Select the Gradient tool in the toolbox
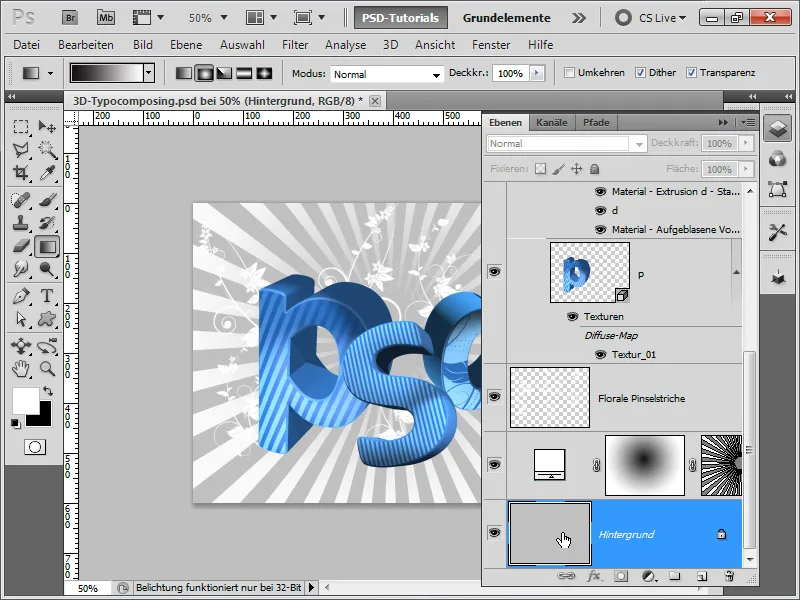Image resolution: width=800 pixels, height=600 pixels. click(47, 246)
